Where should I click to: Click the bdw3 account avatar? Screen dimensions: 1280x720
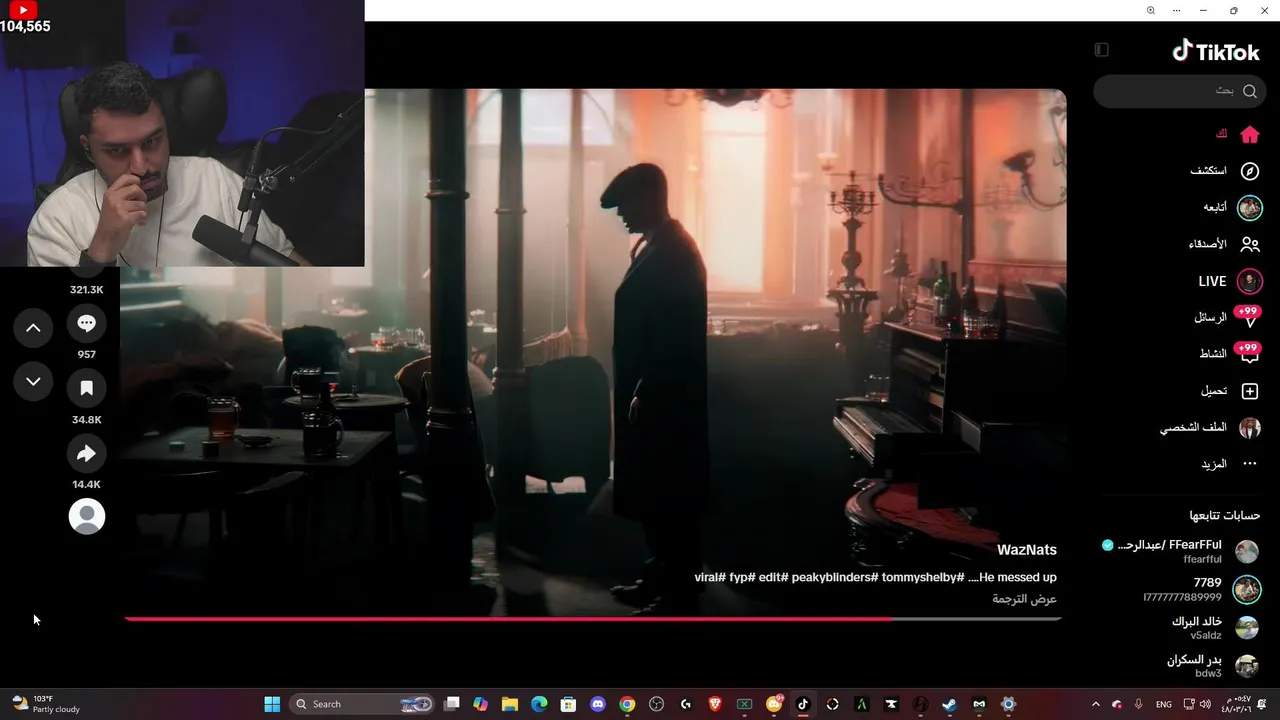1247,666
